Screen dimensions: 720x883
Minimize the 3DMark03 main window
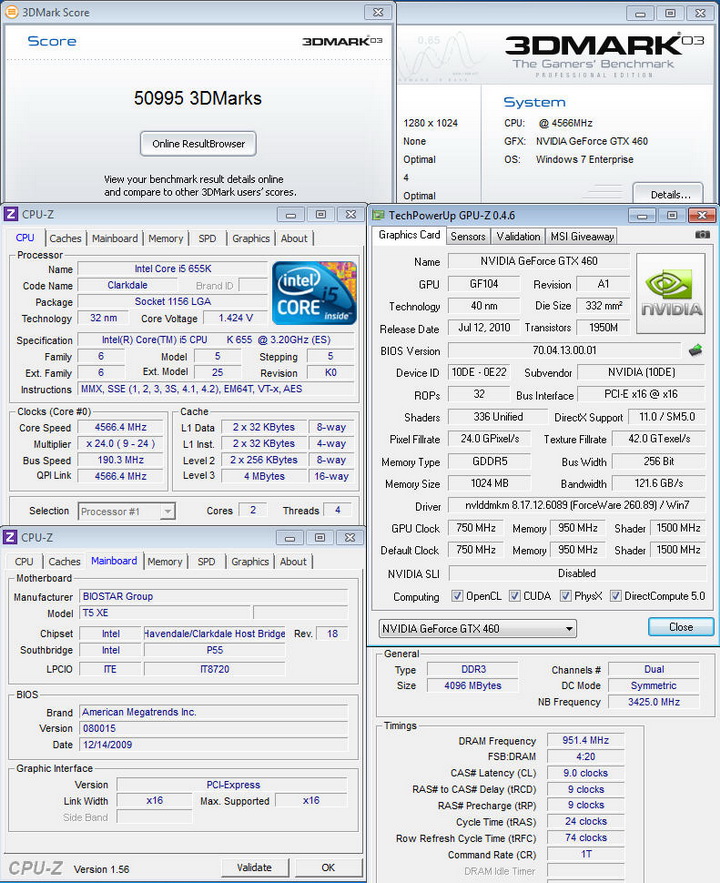pyautogui.click(x=640, y=13)
